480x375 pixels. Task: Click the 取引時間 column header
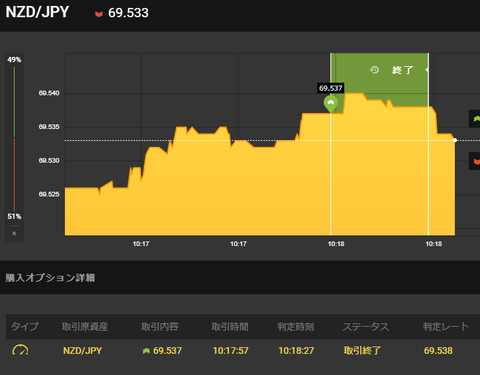click(230, 327)
